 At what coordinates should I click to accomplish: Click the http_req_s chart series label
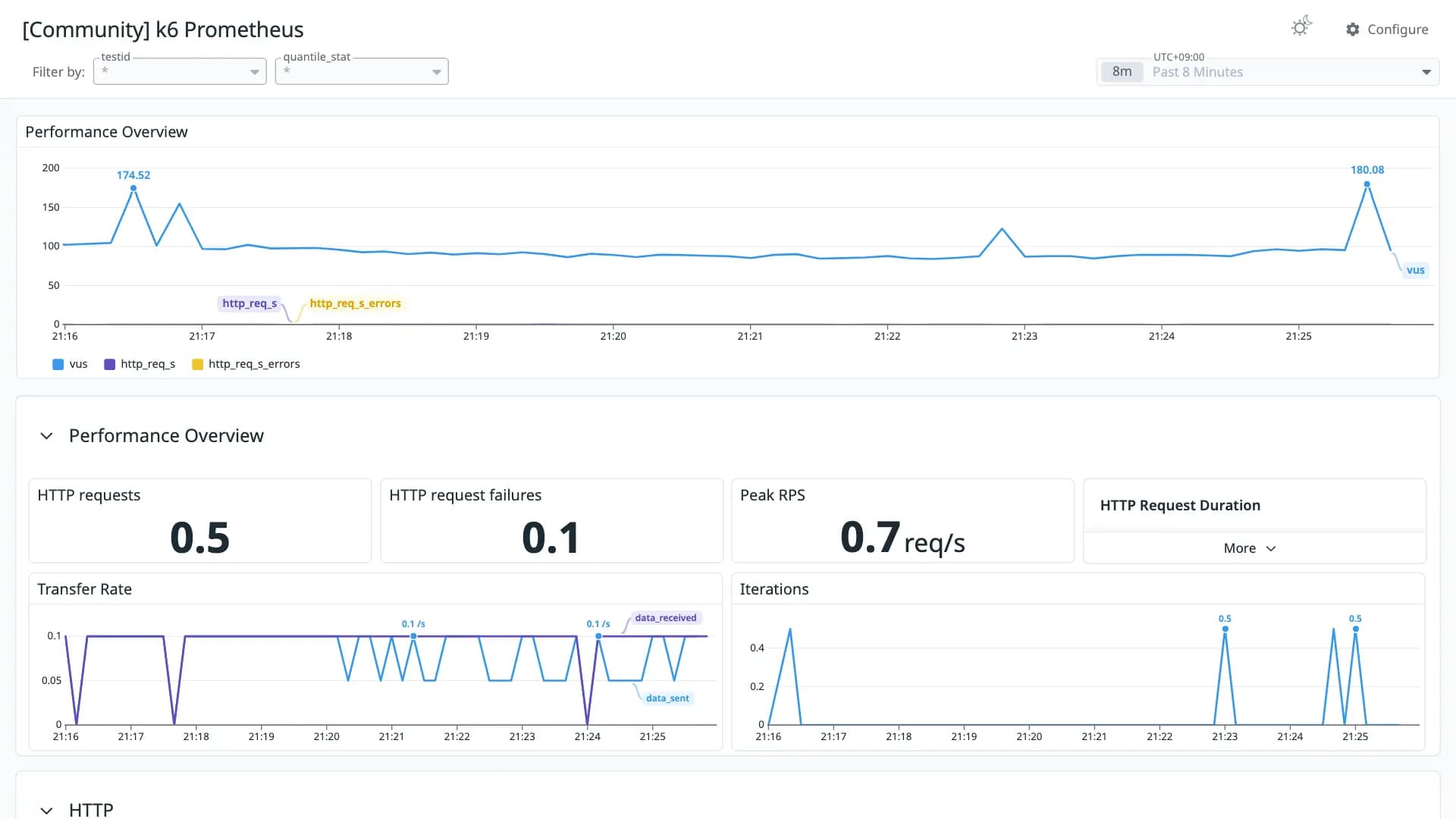pos(249,303)
